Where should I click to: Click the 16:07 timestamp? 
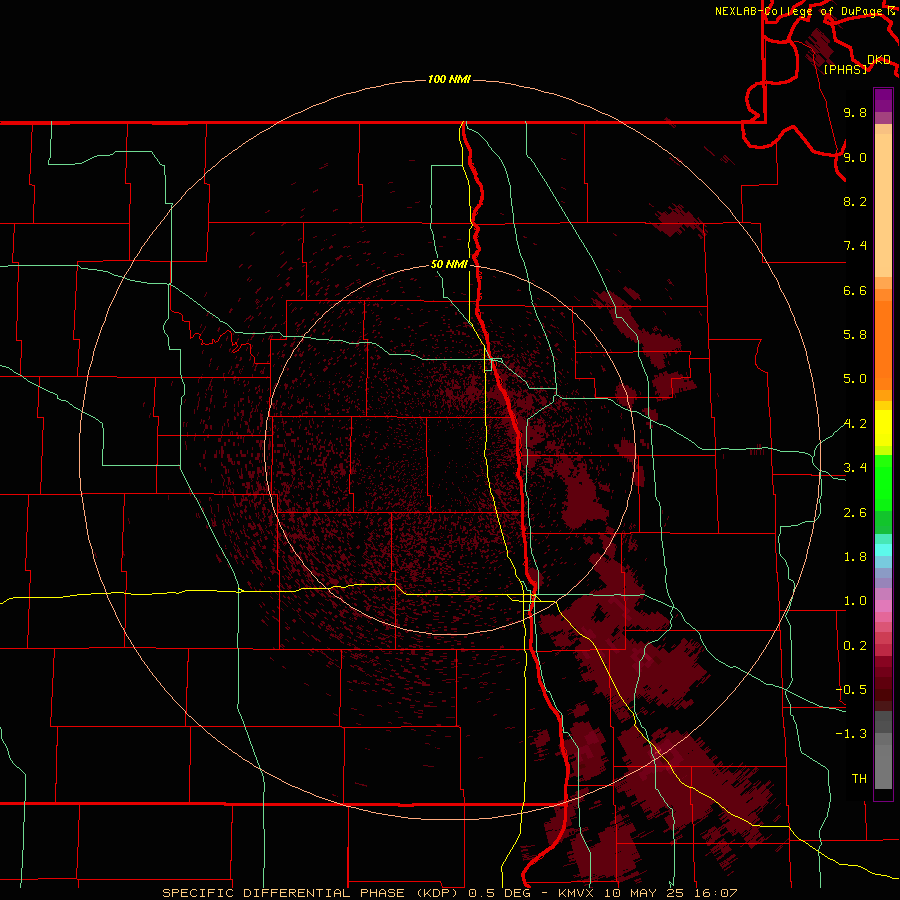715,893
